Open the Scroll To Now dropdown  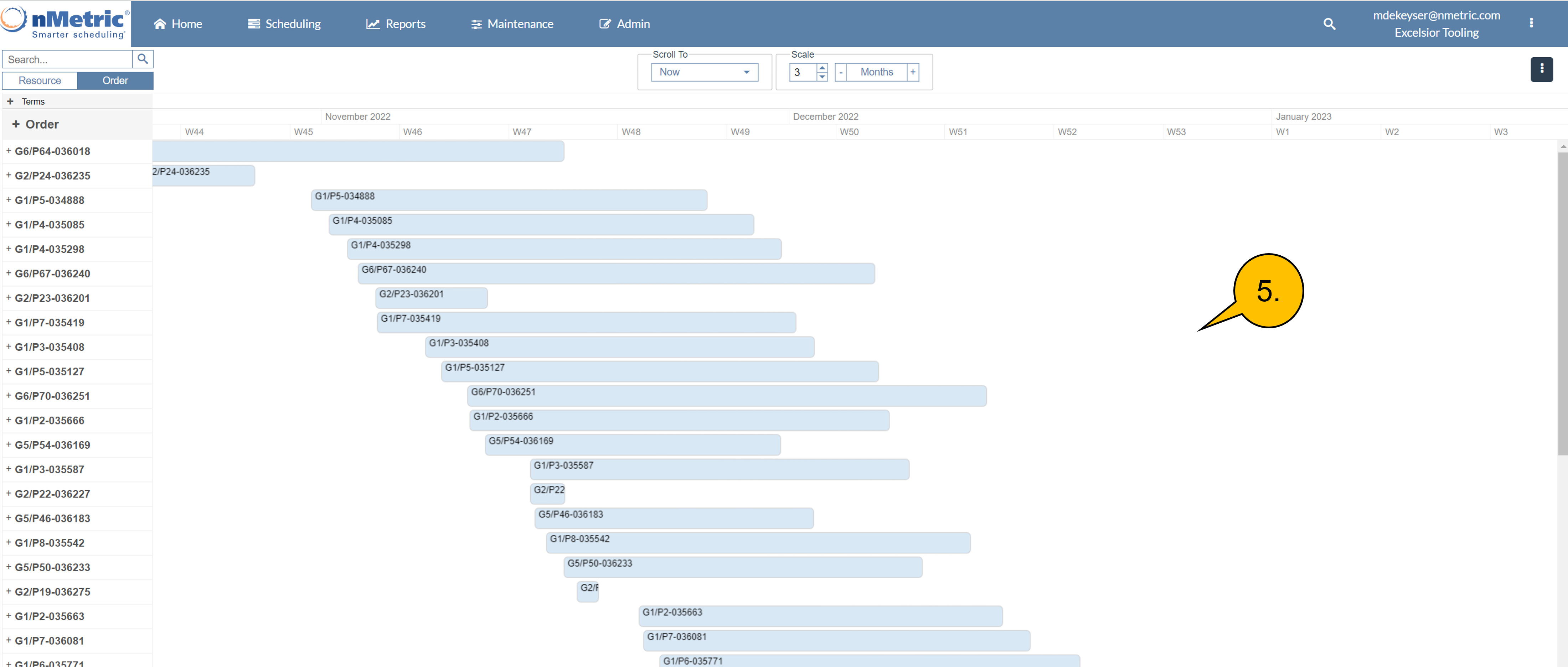click(x=704, y=72)
